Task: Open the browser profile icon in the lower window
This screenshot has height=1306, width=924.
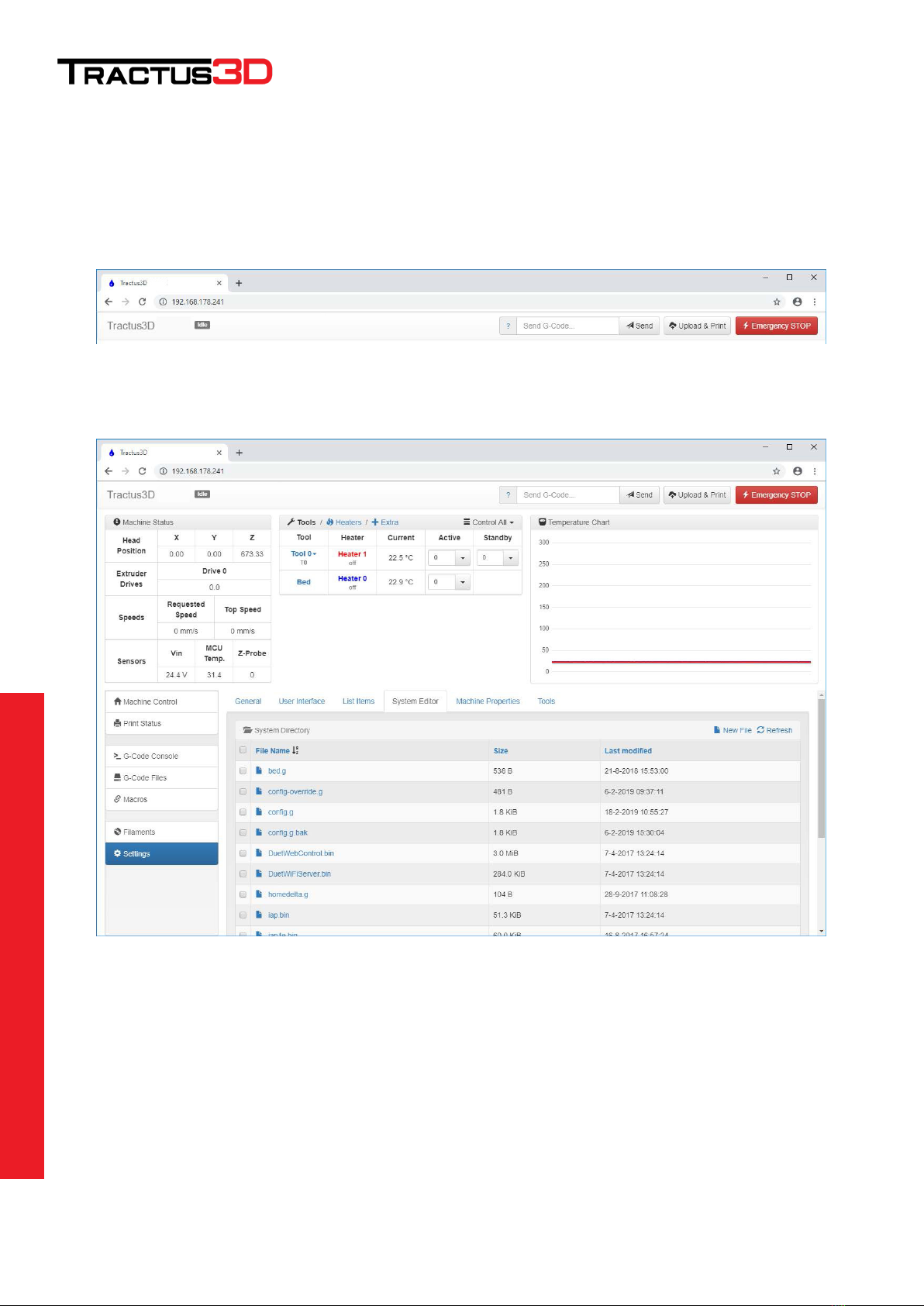Action: pos(797,470)
